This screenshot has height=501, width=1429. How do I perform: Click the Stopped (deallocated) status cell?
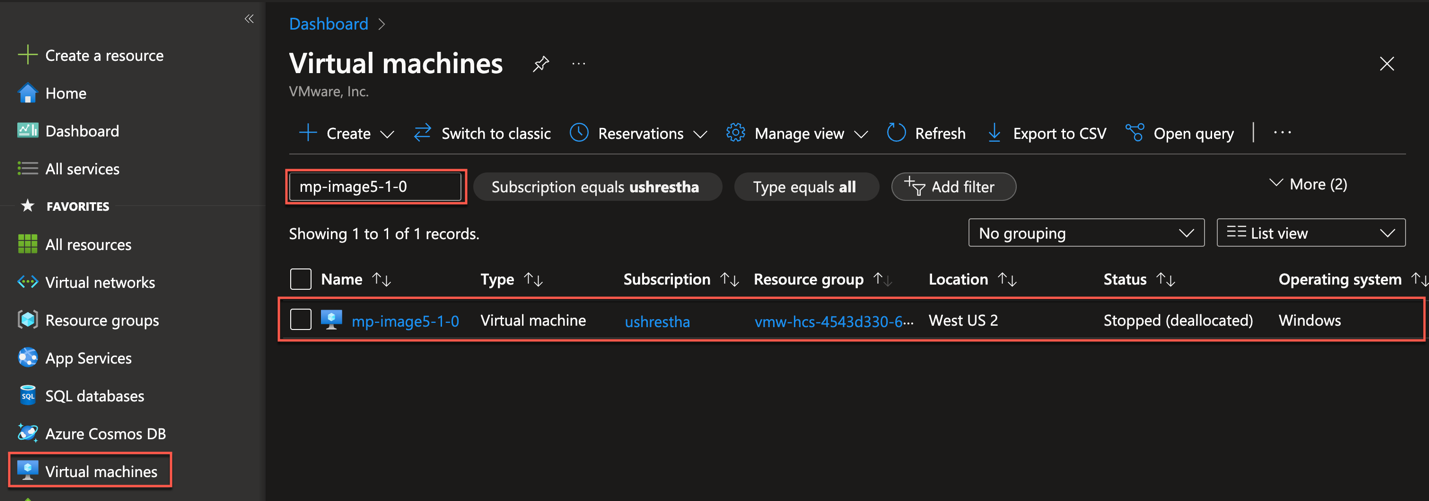[x=1178, y=320]
